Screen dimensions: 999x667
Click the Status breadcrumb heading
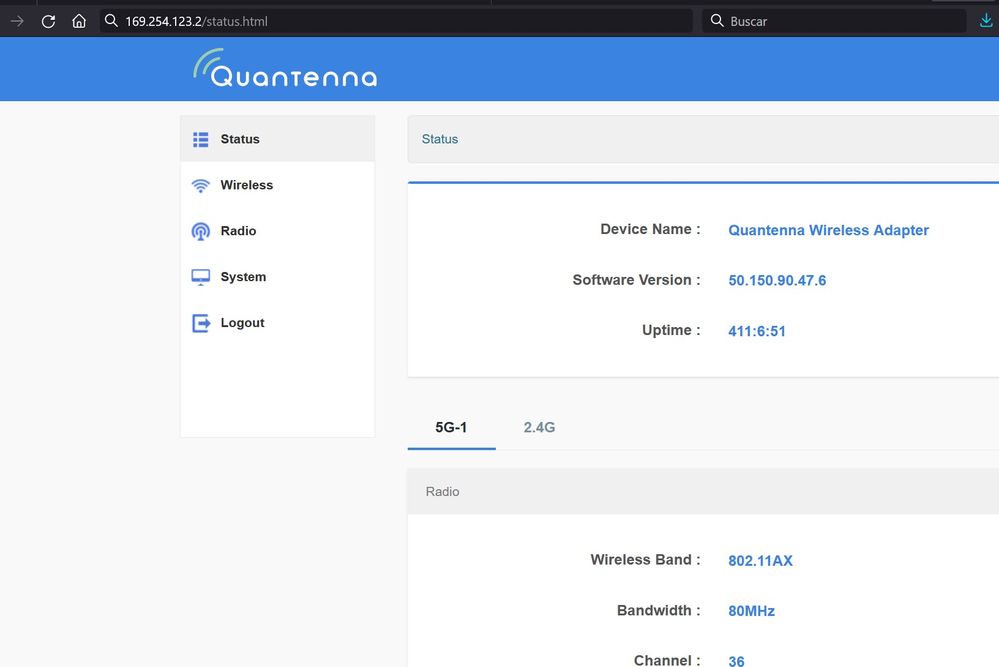pos(440,139)
